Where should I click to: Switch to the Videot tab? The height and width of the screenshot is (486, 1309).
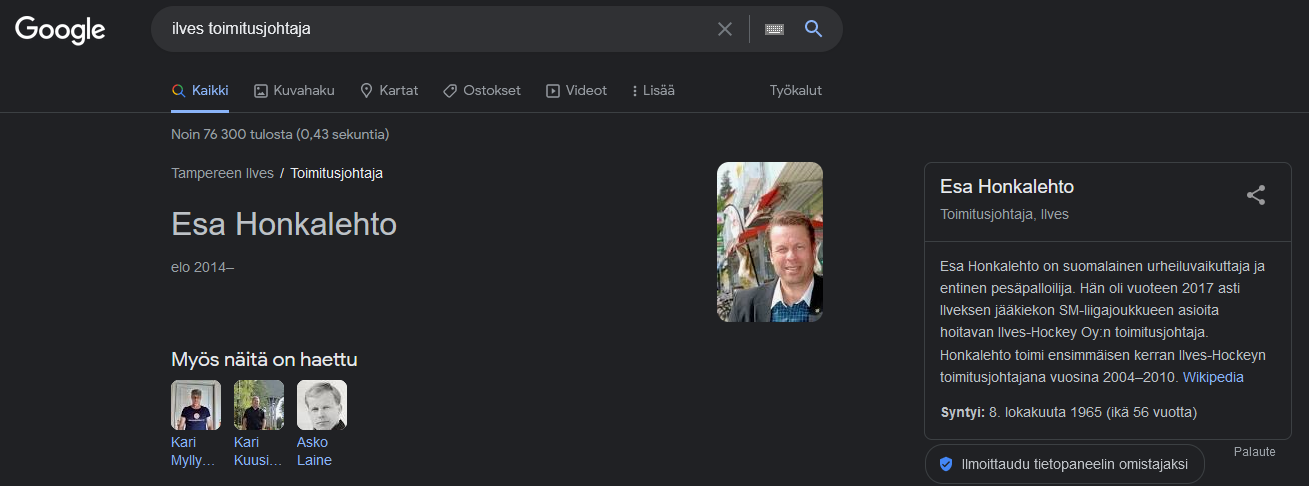pyautogui.click(x=576, y=90)
